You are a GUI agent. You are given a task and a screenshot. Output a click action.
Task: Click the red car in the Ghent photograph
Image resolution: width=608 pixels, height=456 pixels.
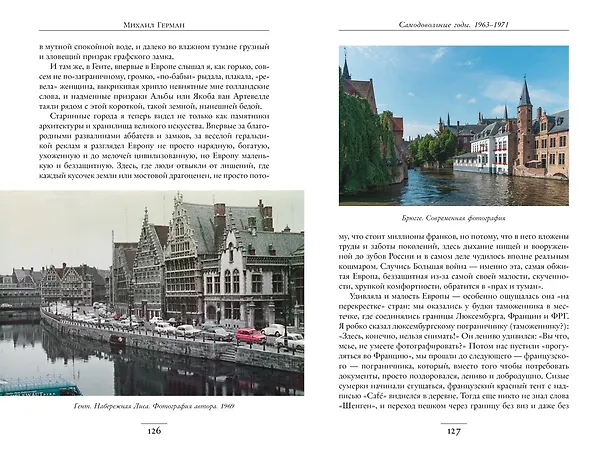[x=251, y=335]
